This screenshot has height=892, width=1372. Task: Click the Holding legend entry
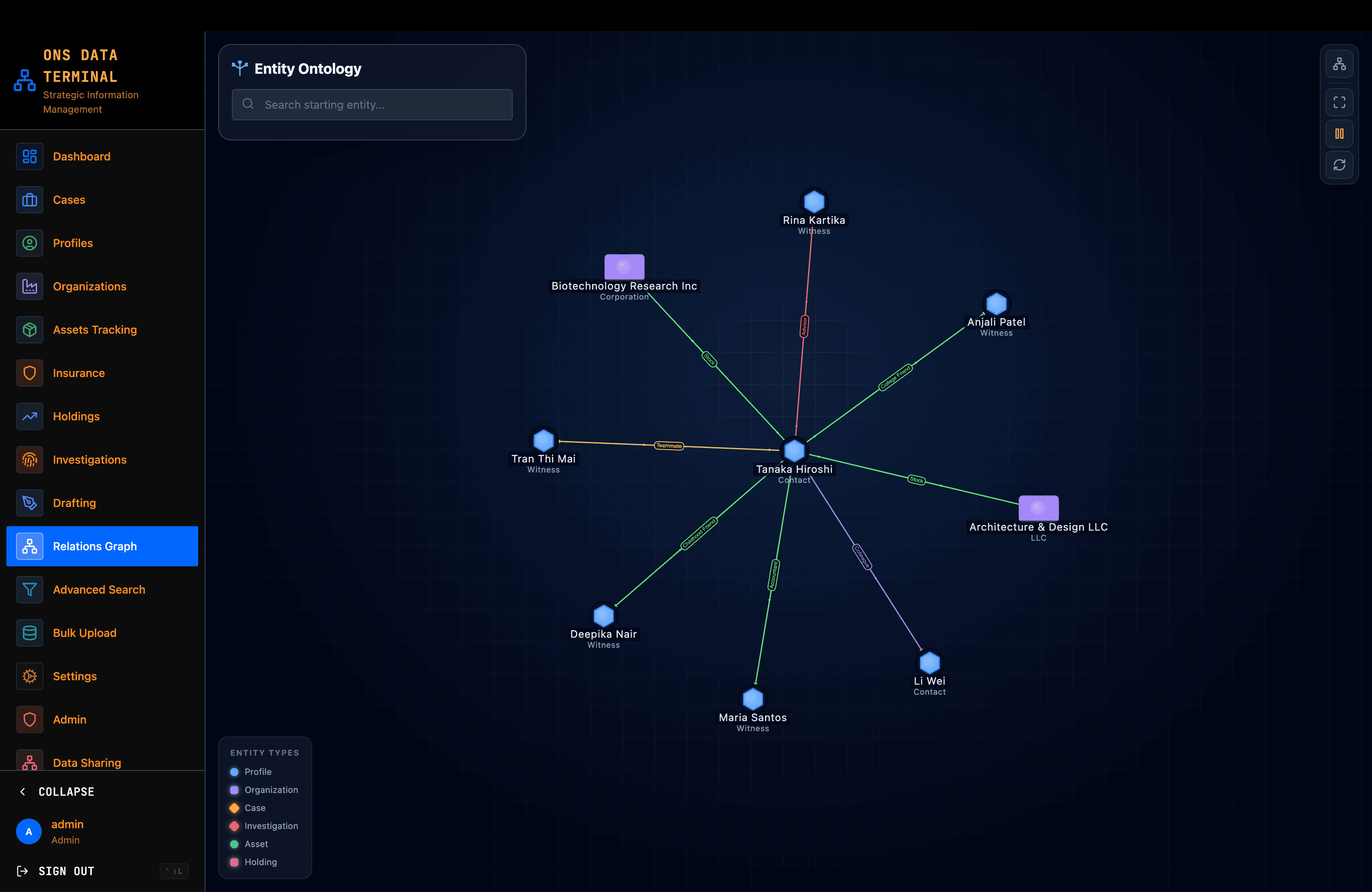tap(253, 862)
